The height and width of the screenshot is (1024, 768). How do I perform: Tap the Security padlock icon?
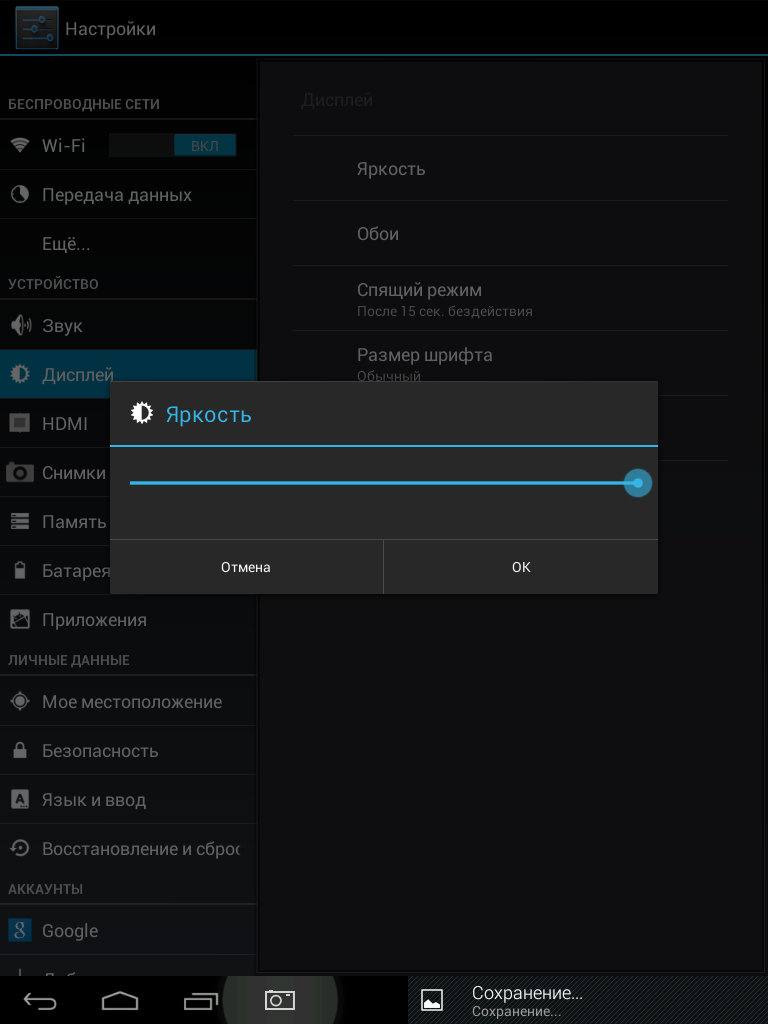coord(20,750)
